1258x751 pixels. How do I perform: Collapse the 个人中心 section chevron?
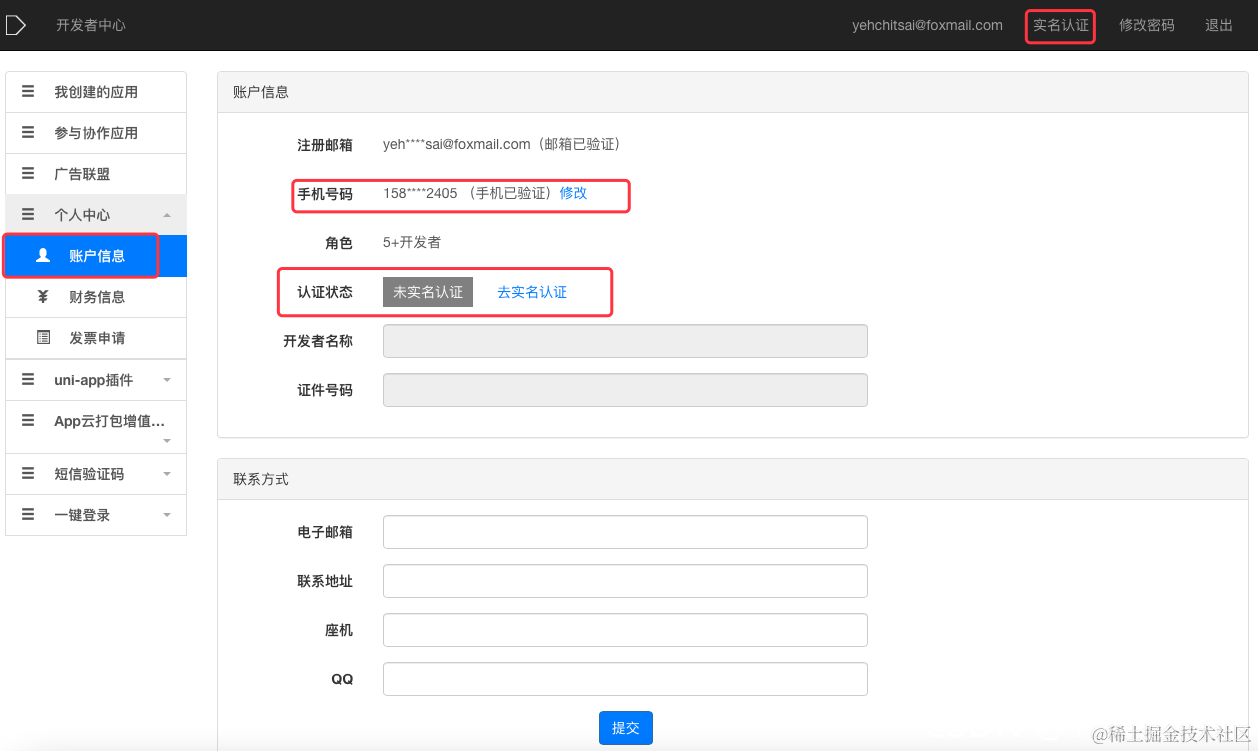tap(168, 214)
